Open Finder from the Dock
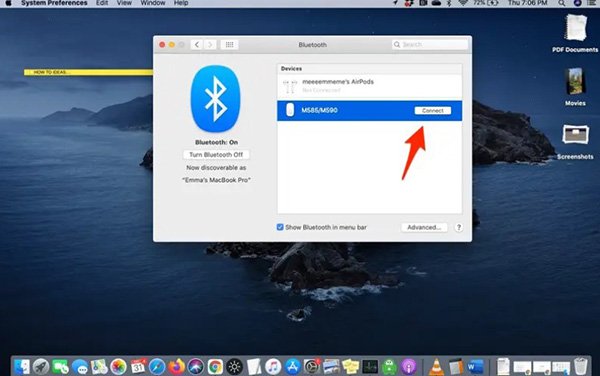The image size is (600, 376). (x=22, y=367)
